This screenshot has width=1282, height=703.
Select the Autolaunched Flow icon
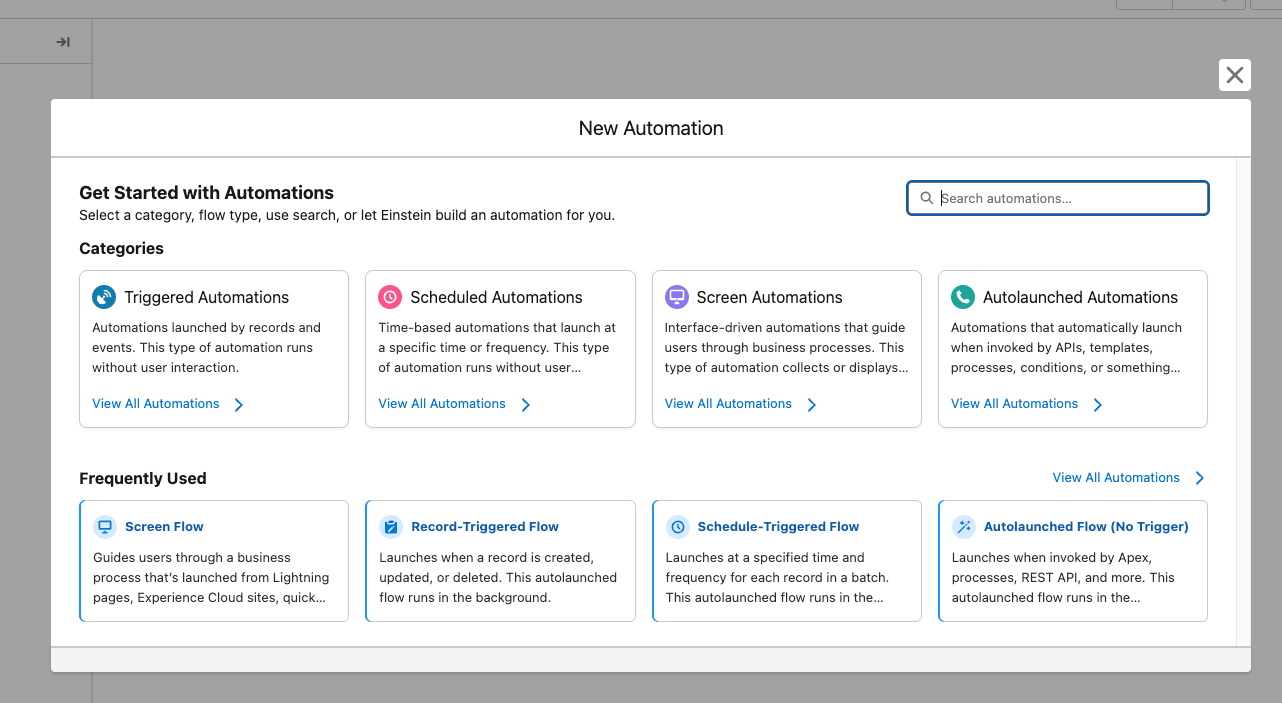coord(963,526)
